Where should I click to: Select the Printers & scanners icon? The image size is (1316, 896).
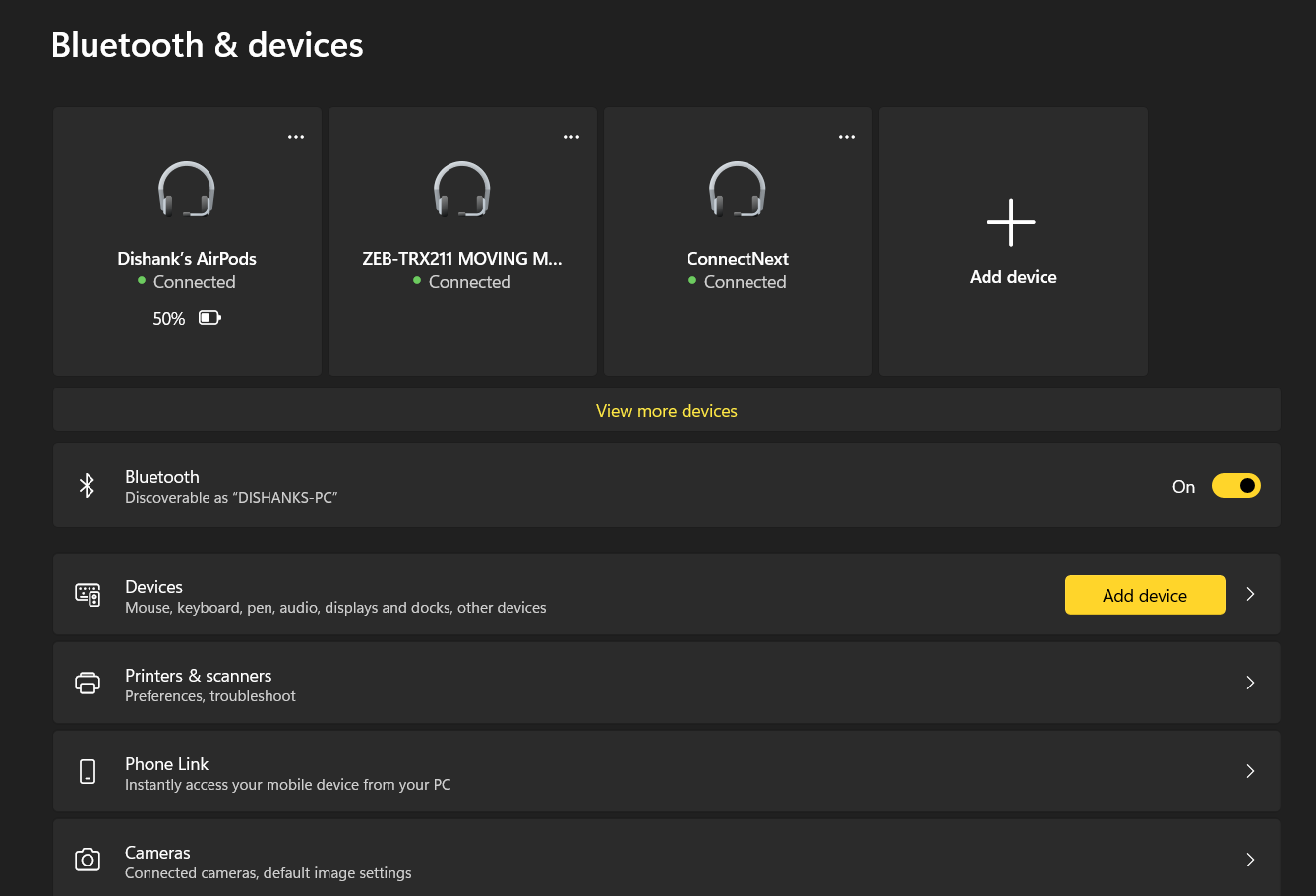[x=88, y=683]
